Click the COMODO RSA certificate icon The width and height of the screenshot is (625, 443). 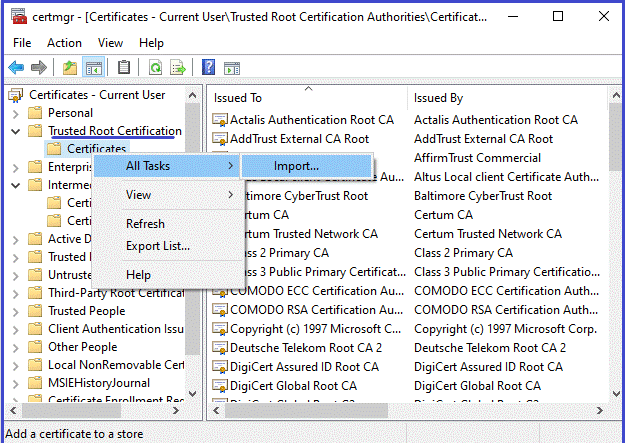tap(220, 310)
